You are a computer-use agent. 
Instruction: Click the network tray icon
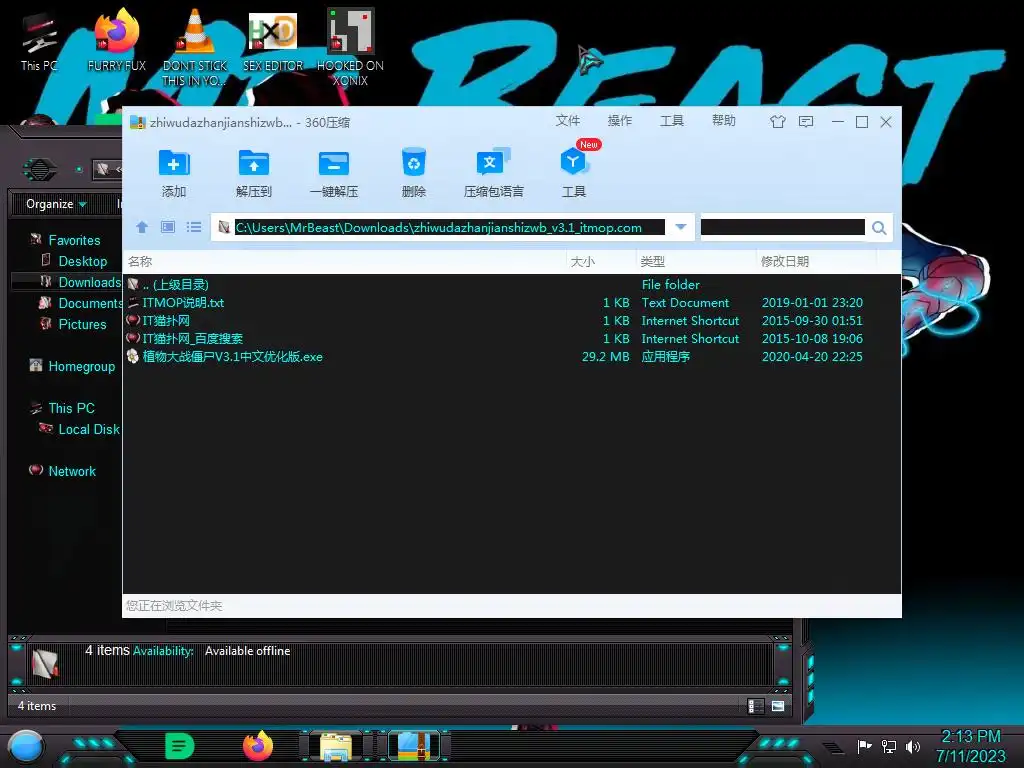pyautogui.click(x=889, y=746)
